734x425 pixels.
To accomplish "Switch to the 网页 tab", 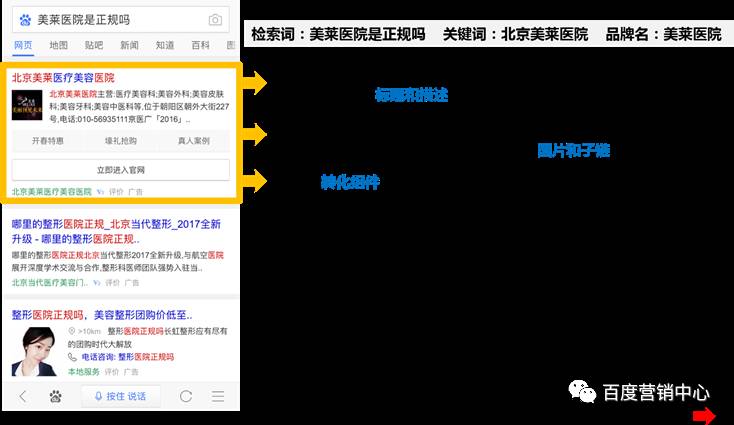I will click(x=23, y=45).
